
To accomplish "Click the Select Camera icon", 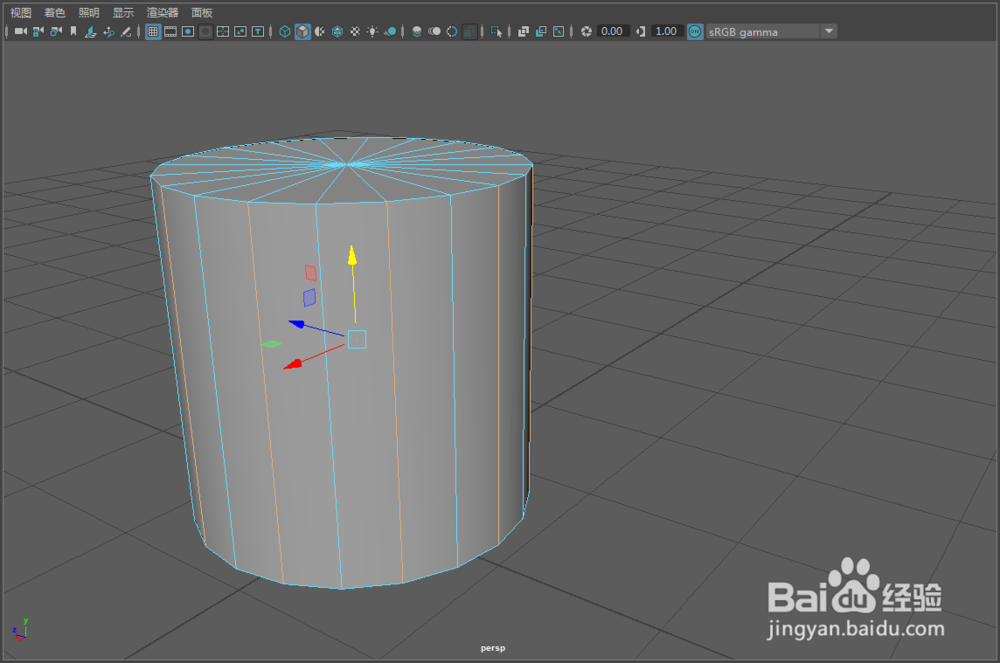I will (x=20, y=31).
